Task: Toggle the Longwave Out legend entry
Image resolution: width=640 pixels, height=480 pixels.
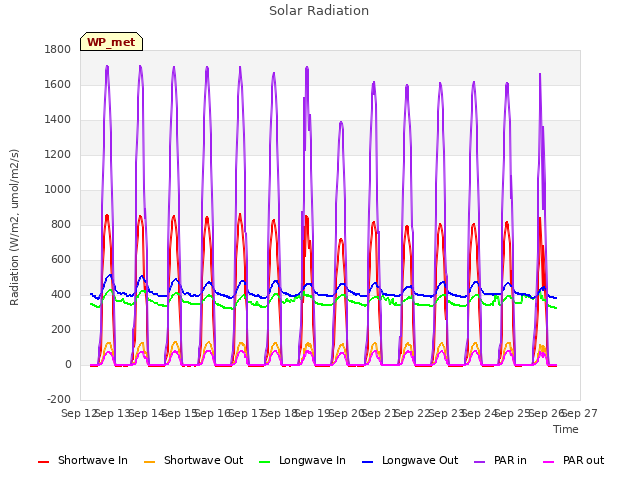Action: [x=410, y=460]
